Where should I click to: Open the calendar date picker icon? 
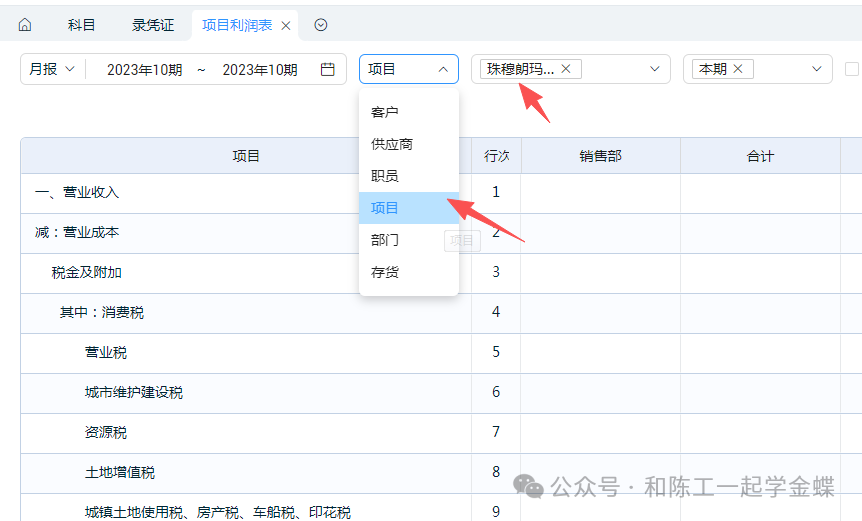327,69
